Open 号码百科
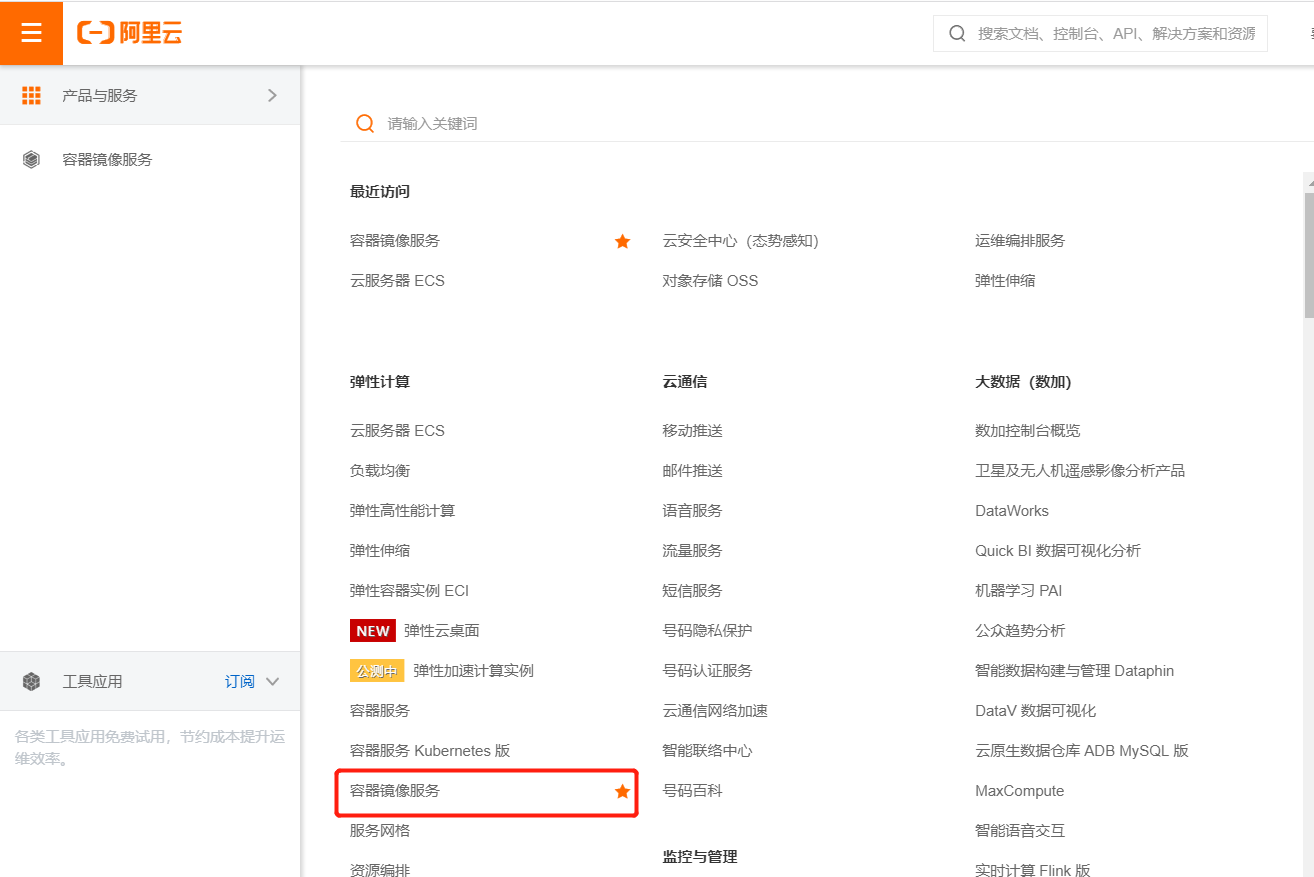 pyautogui.click(x=692, y=791)
